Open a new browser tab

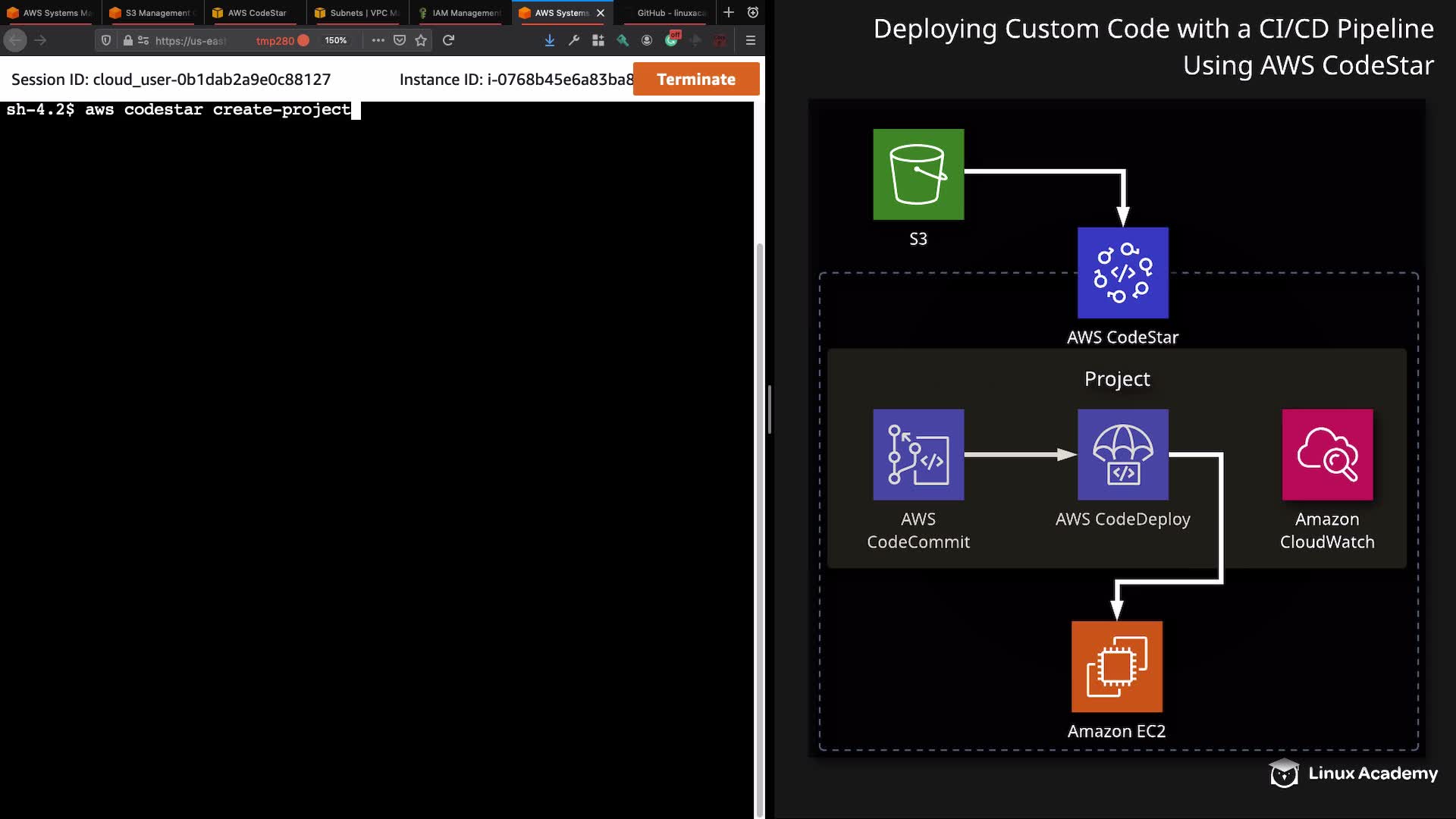coord(729,12)
